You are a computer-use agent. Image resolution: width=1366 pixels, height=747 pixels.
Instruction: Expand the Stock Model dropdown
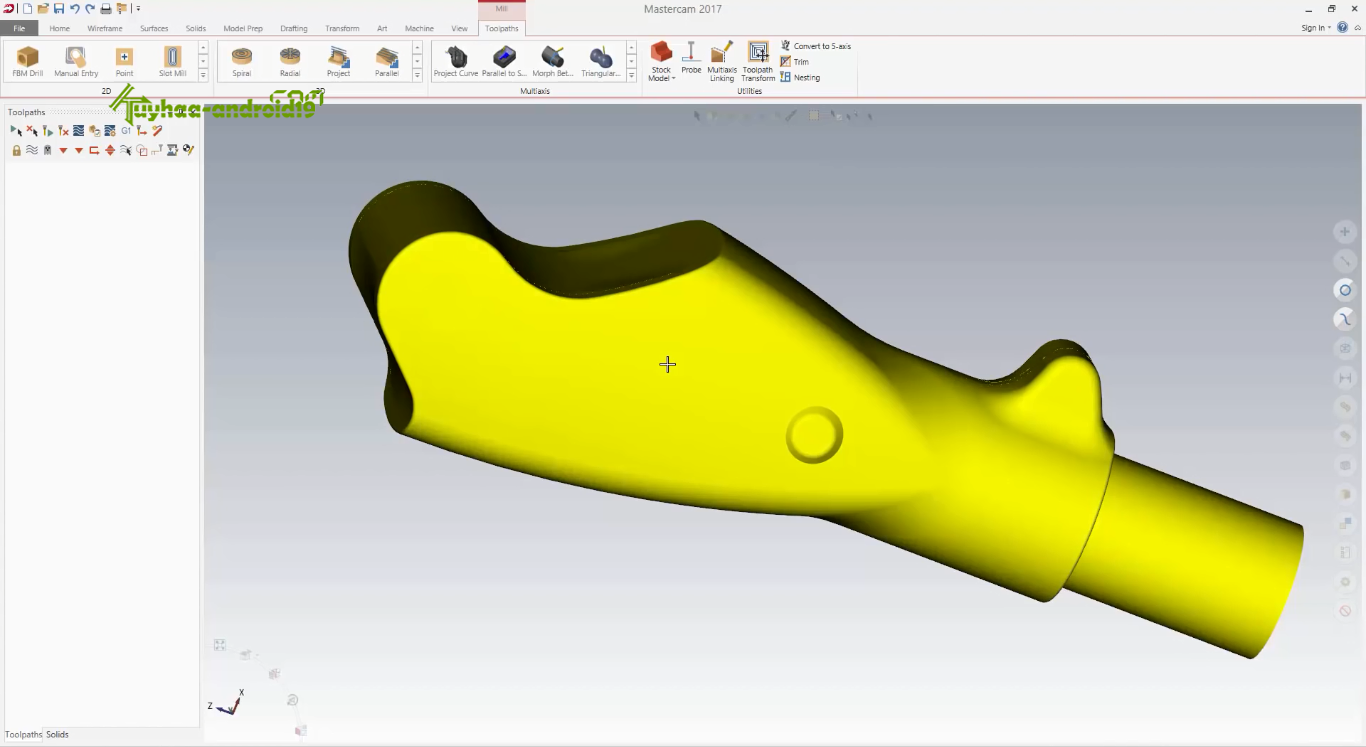pyautogui.click(x=661, y=62)
